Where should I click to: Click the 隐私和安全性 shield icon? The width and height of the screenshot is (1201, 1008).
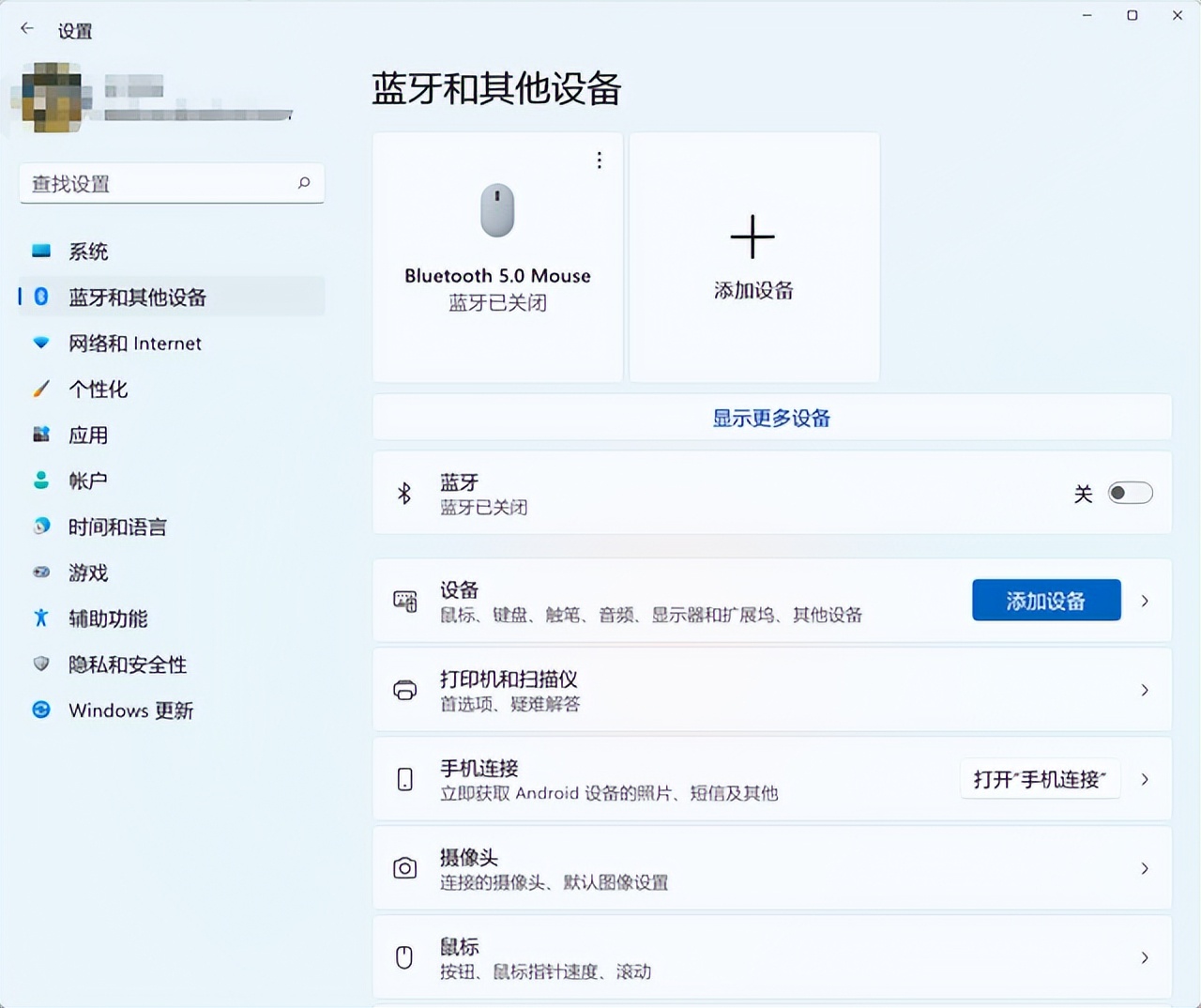(41, 664)
